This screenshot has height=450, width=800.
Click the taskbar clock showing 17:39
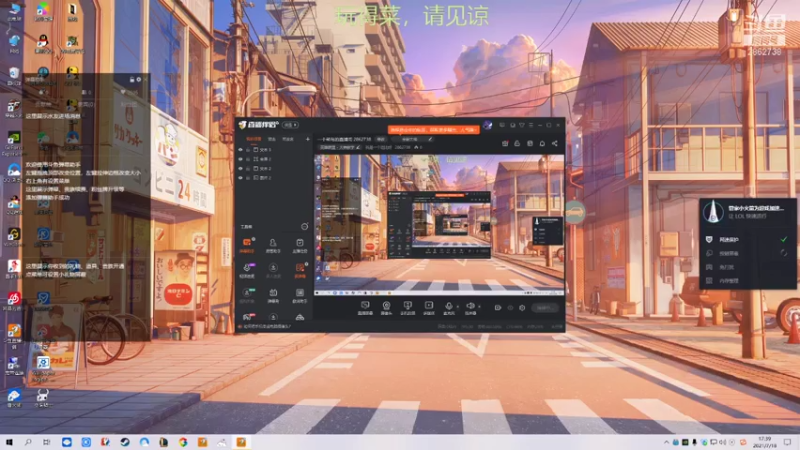tap(764, 442)
